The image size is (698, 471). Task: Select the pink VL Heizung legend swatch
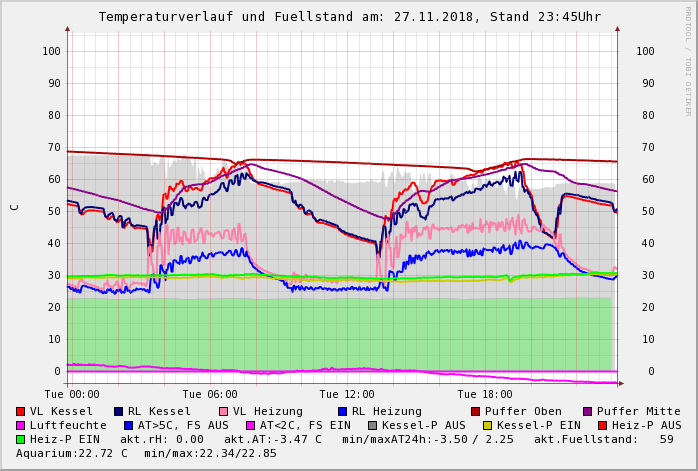pyautogui.click(x=224, y=411)
